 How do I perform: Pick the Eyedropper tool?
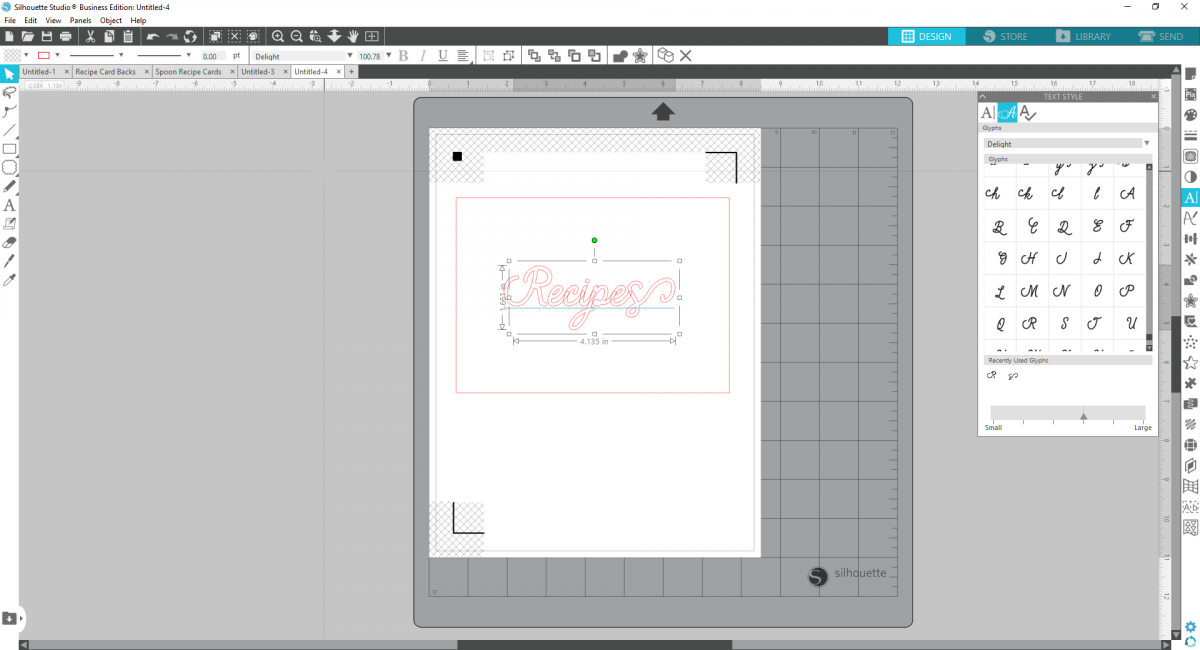pos(10,280)
